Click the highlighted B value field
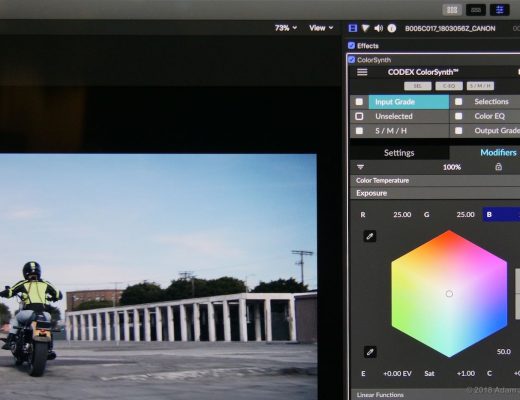The width and height of the screenshot is (520, 400). pos(501,214)
